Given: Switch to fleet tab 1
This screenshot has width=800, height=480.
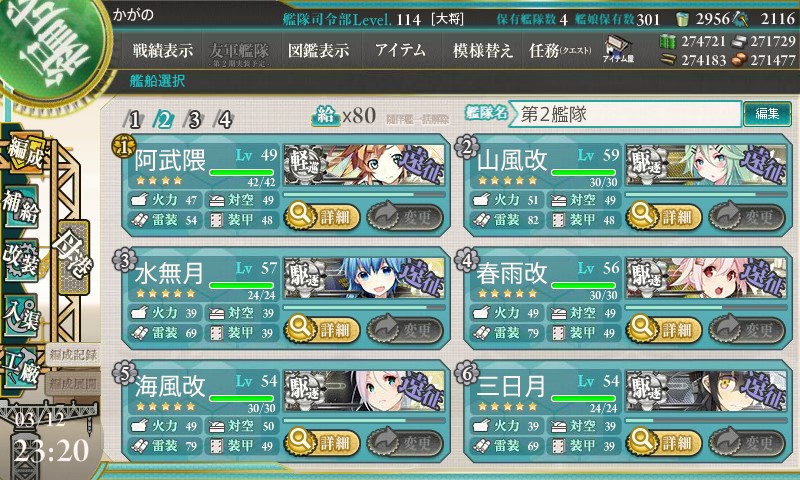Looking at the screenshot, I should click(x=134, y=120).
